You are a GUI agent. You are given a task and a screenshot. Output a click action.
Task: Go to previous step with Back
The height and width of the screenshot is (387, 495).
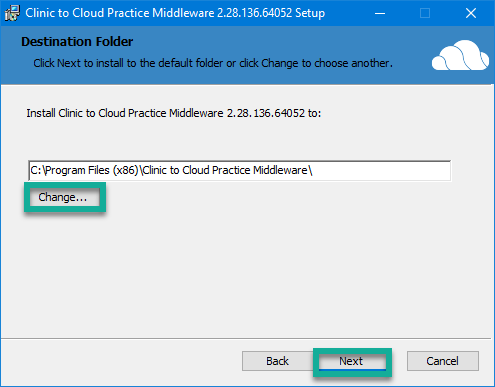point(277,361)
